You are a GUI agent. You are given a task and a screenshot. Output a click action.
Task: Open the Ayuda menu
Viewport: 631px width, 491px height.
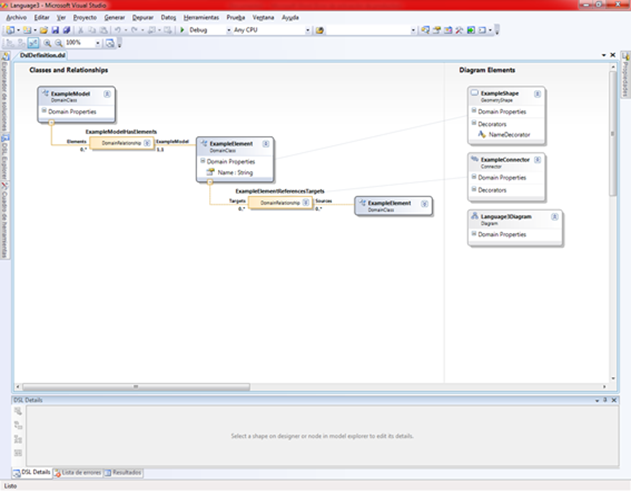(290, 18)
